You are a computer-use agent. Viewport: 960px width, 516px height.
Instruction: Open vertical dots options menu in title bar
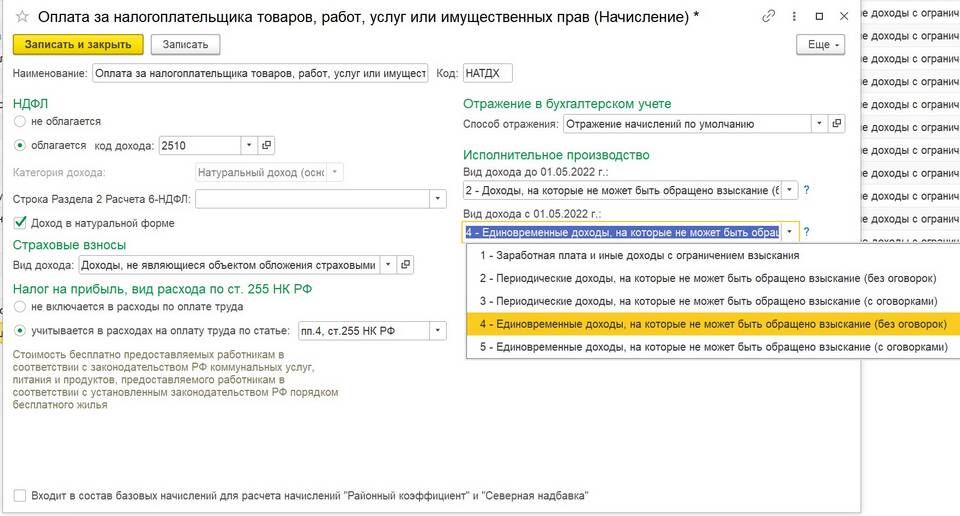(x=794, y=17)
